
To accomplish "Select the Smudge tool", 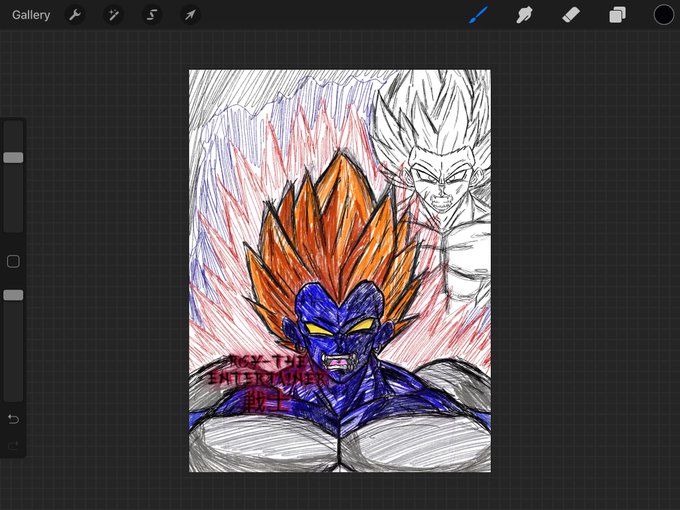I will point(524,15).
